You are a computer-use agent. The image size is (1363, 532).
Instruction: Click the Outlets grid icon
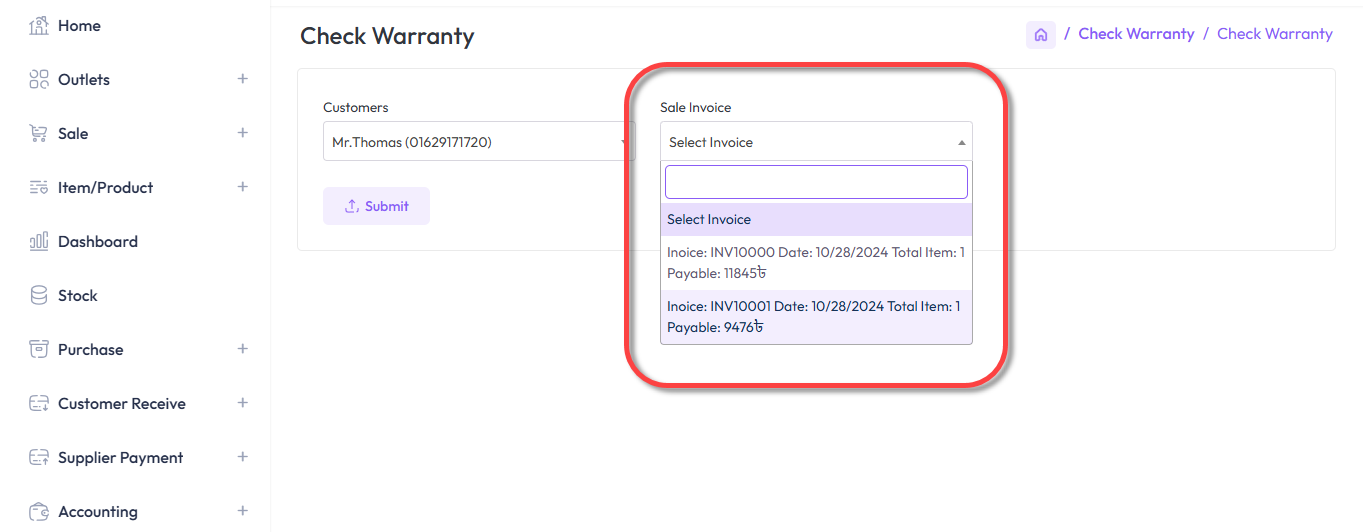point(39,80)
